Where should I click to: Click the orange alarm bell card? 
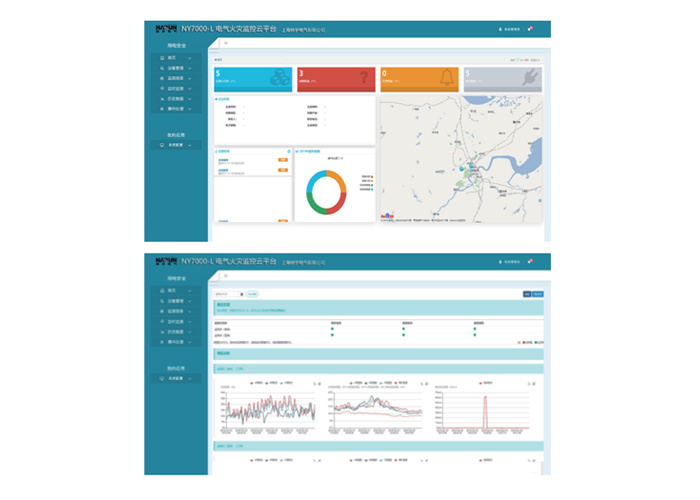tap(419, 78)
